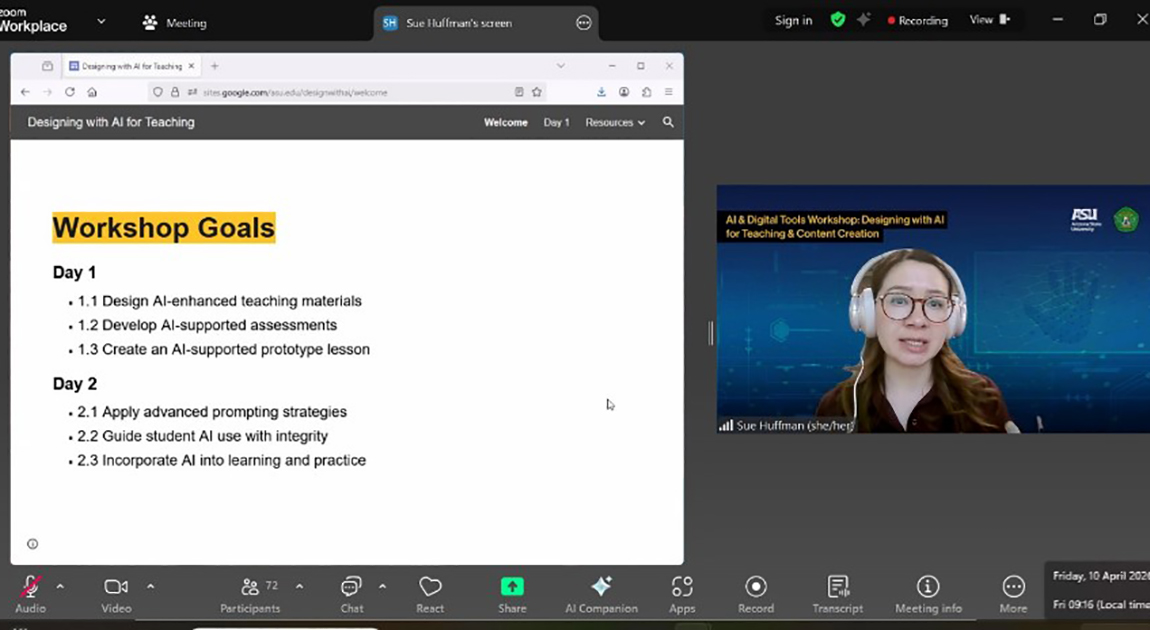Image resolution: width=1150 pixels, height=630 pixels.
Task: Open the React emoji reactions
Action: (430, 594)
